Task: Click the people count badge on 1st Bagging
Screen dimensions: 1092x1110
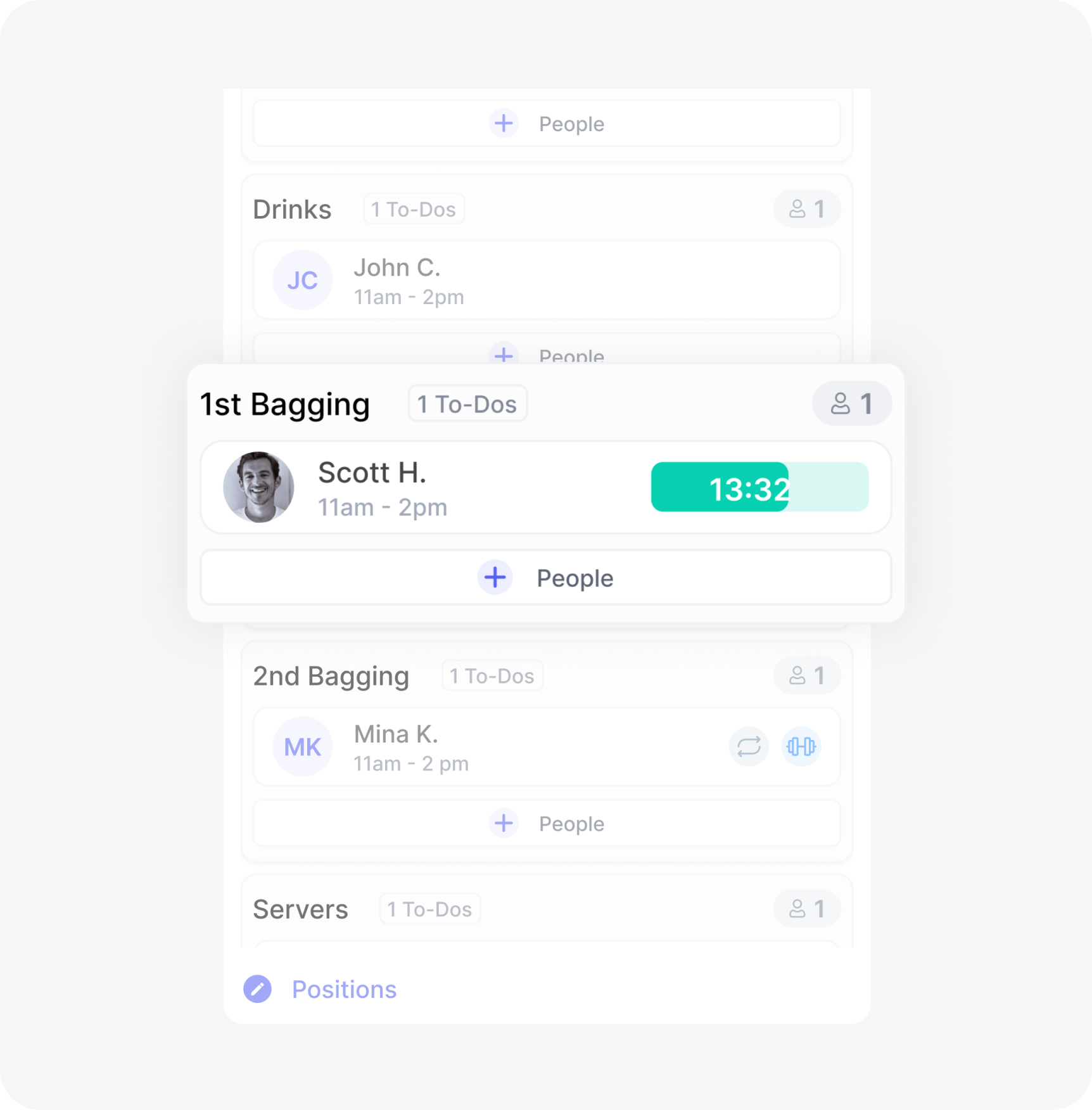Action: (x=852, y=404)
